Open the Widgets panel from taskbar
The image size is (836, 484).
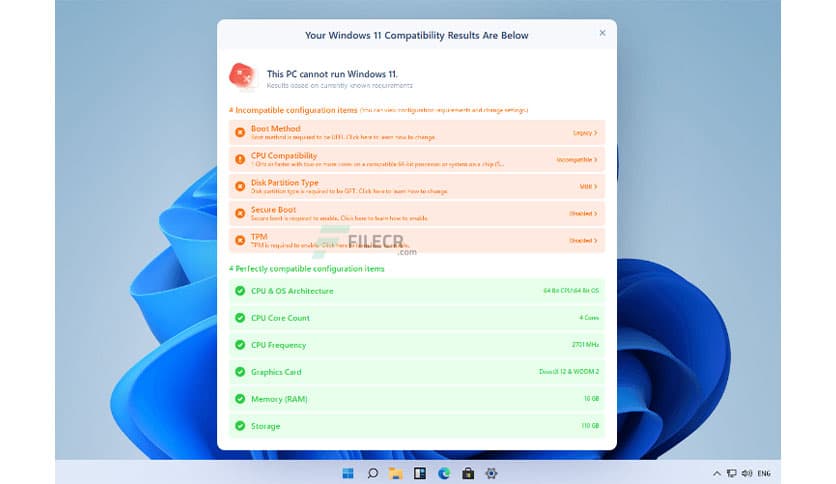click(420, 473)
